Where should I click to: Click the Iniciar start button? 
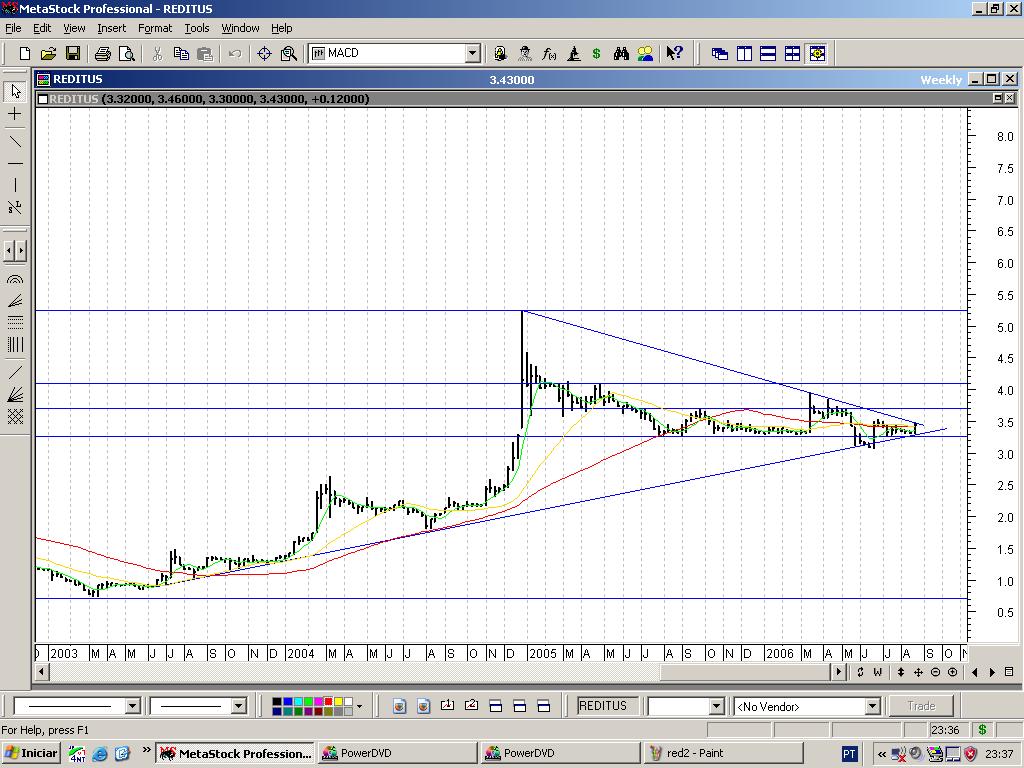(31, 753)
